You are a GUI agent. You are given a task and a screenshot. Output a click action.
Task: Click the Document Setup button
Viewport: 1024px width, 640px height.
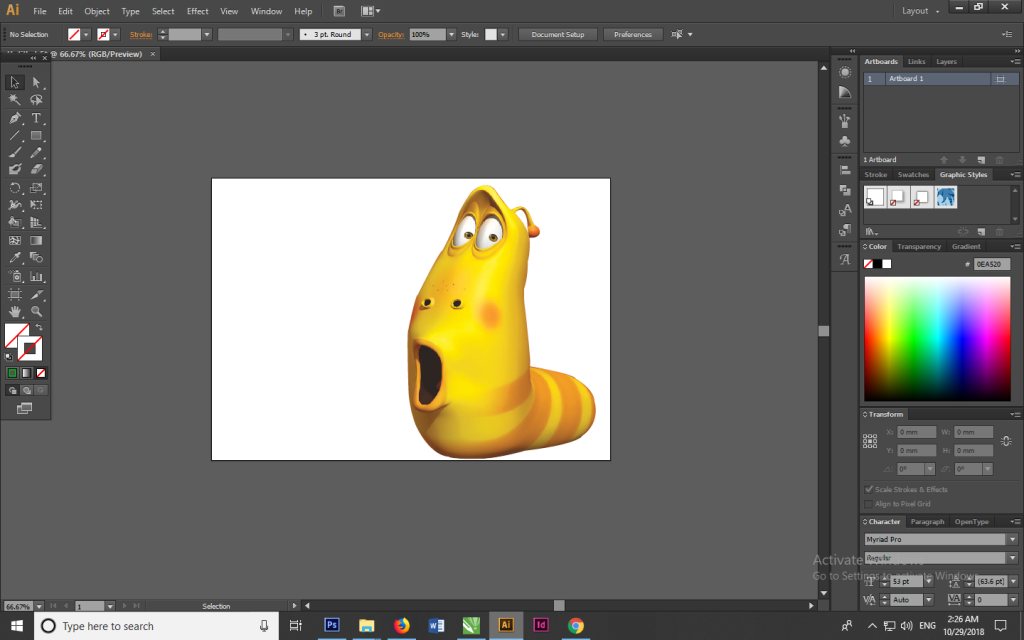click(557, 34)
